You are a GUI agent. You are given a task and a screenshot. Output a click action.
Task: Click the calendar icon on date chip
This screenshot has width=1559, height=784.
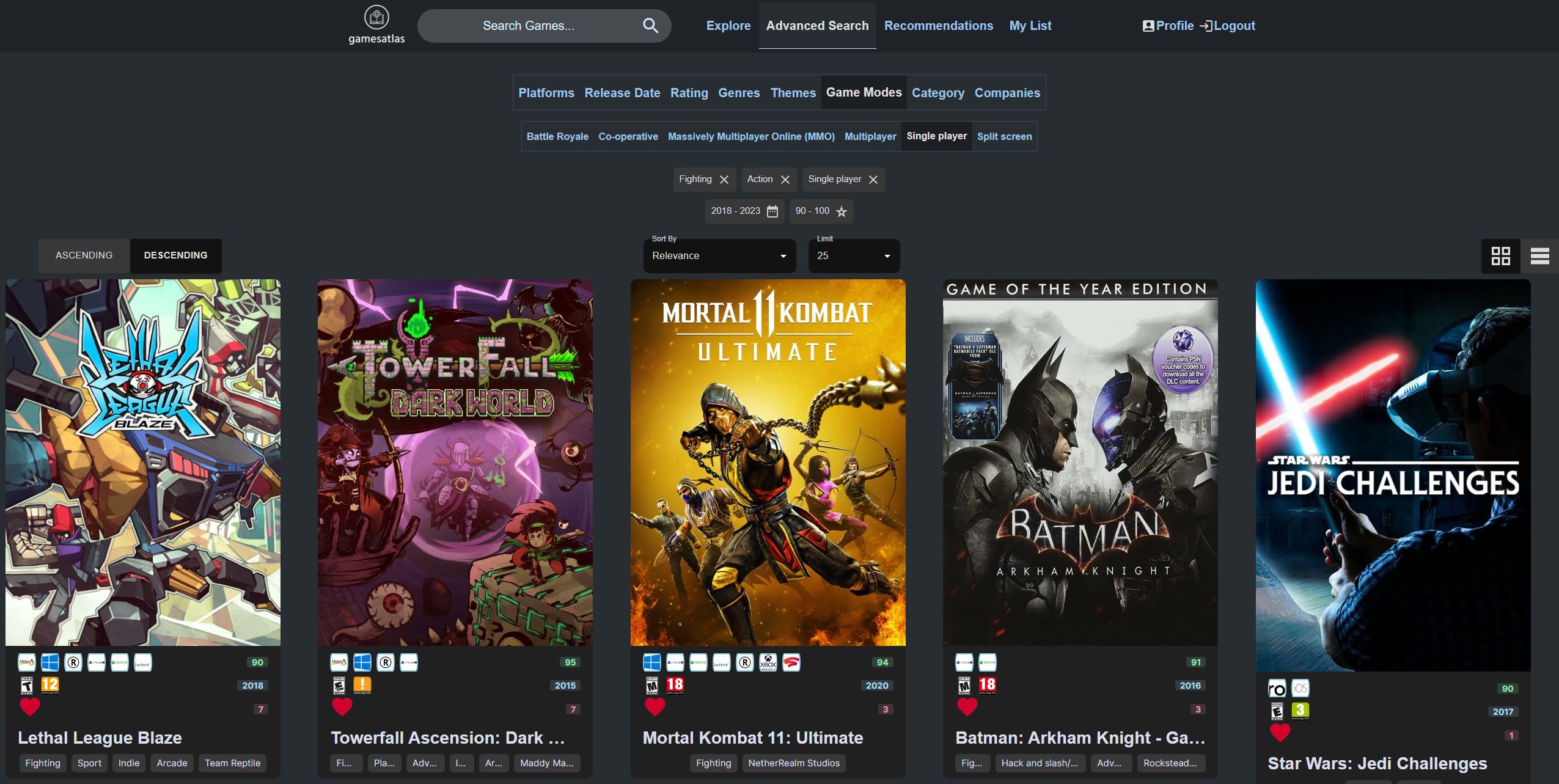[772, 211]
